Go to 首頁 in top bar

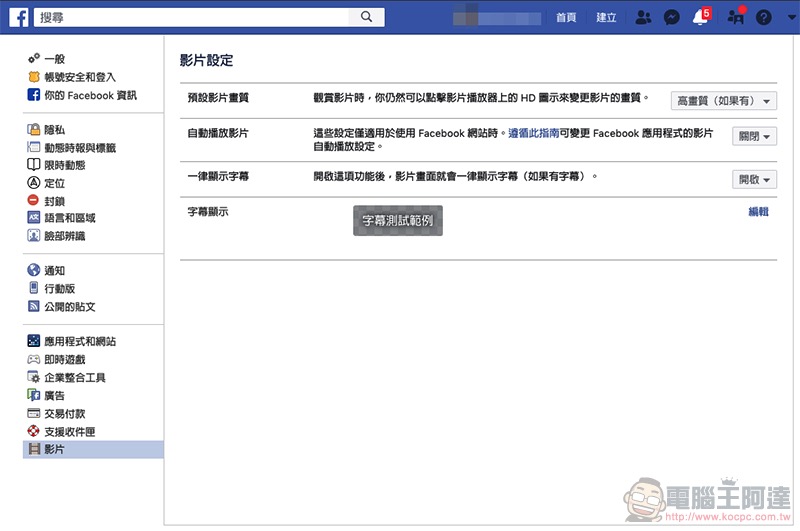(x=566, y=17)
